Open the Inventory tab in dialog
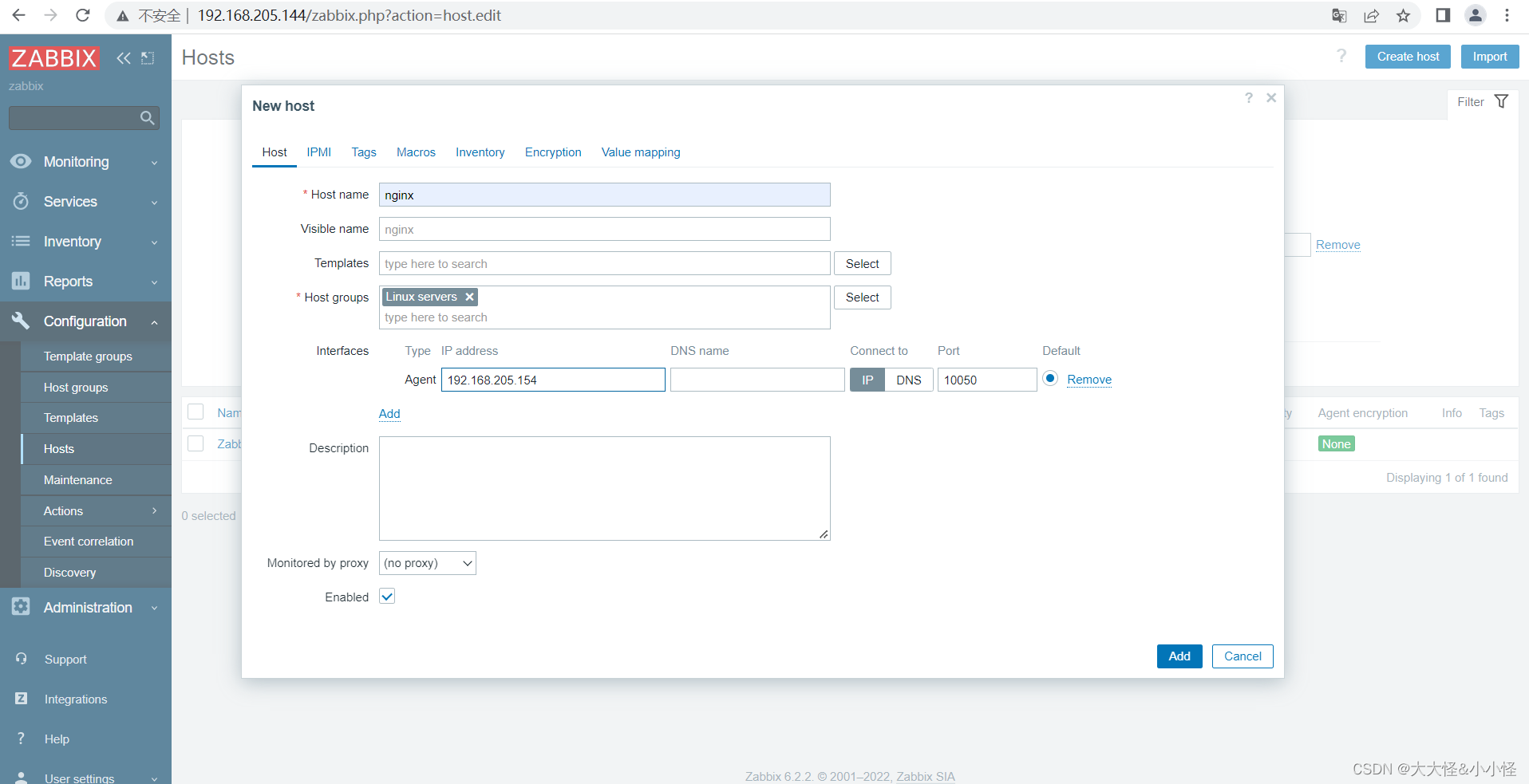Viewport: 1529px width, 784px height. 480,152
